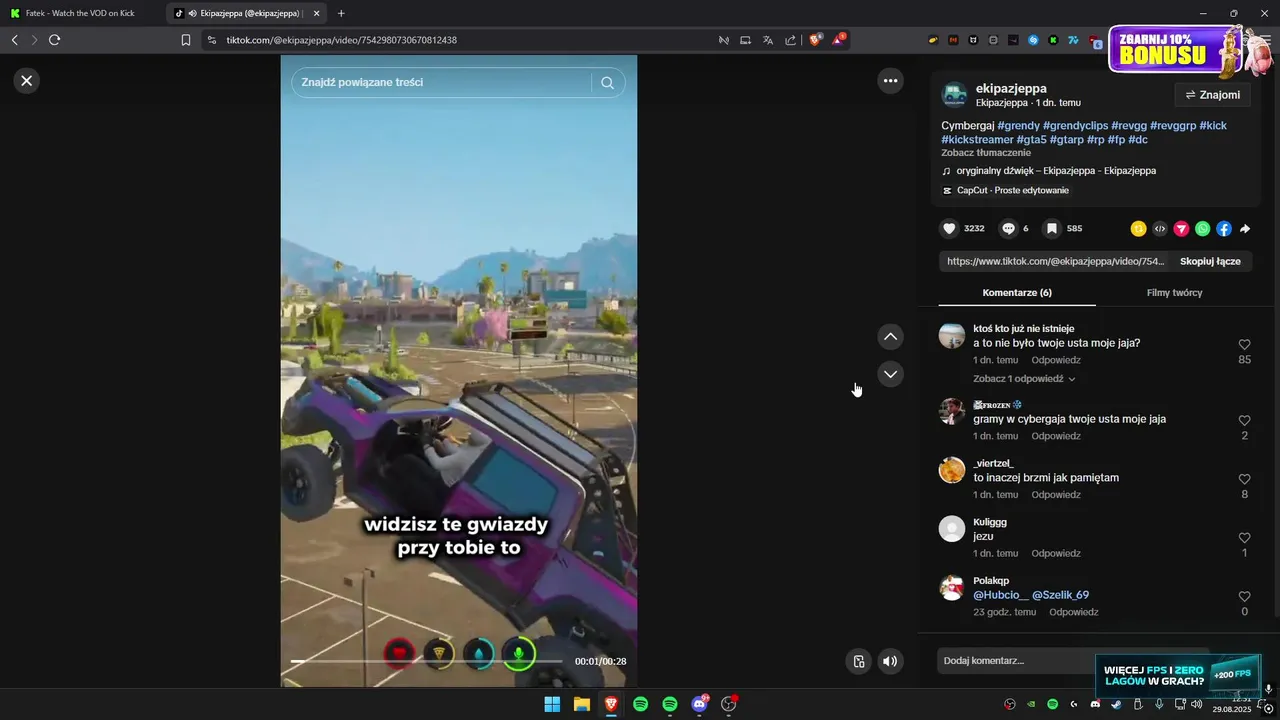Share video to Facebook
The height and width of the screenshot is (720, 1280).
coord(1224,229)
